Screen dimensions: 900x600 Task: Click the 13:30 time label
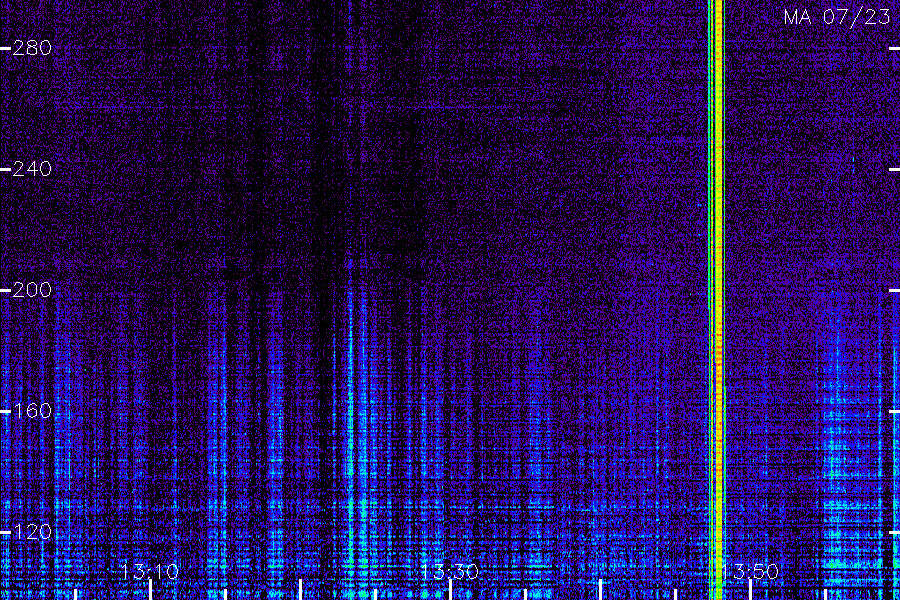coord(449,572)
